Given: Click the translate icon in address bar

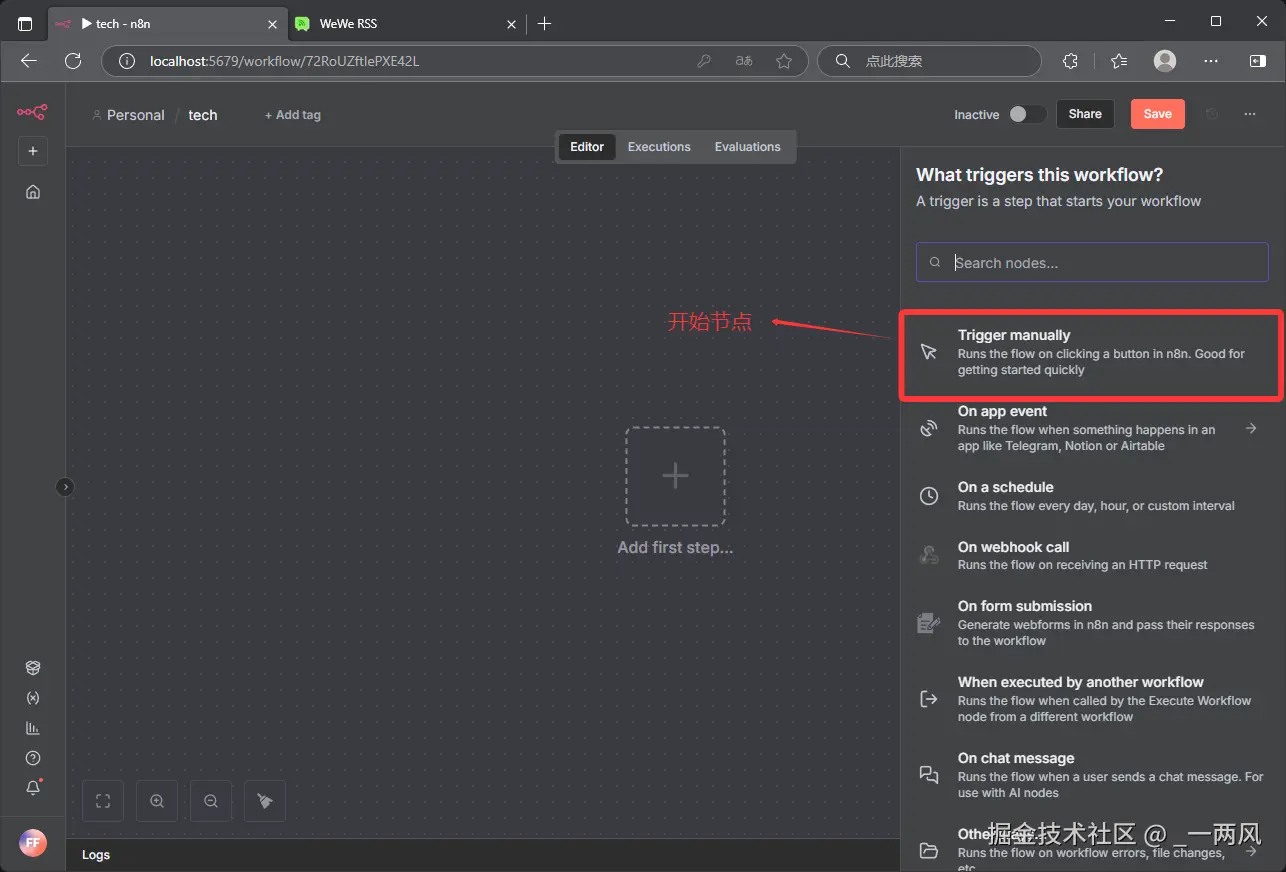Looking at the screenshot, I should tap(744, 61).
